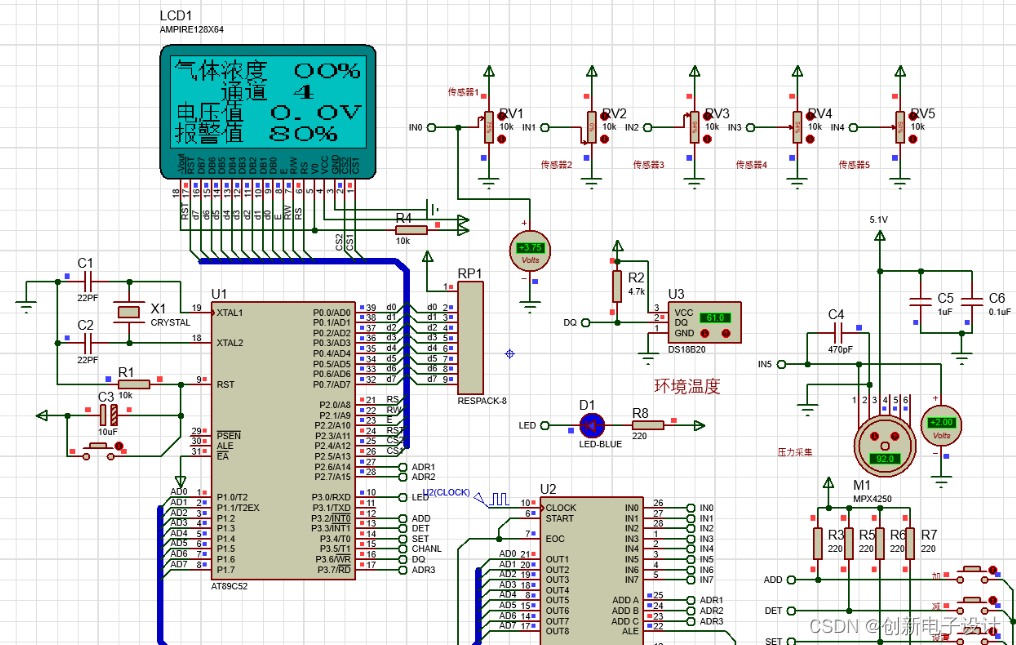Click the 传感器5 label
This screenshot has width=1016, height=645.
coord(854,165)
